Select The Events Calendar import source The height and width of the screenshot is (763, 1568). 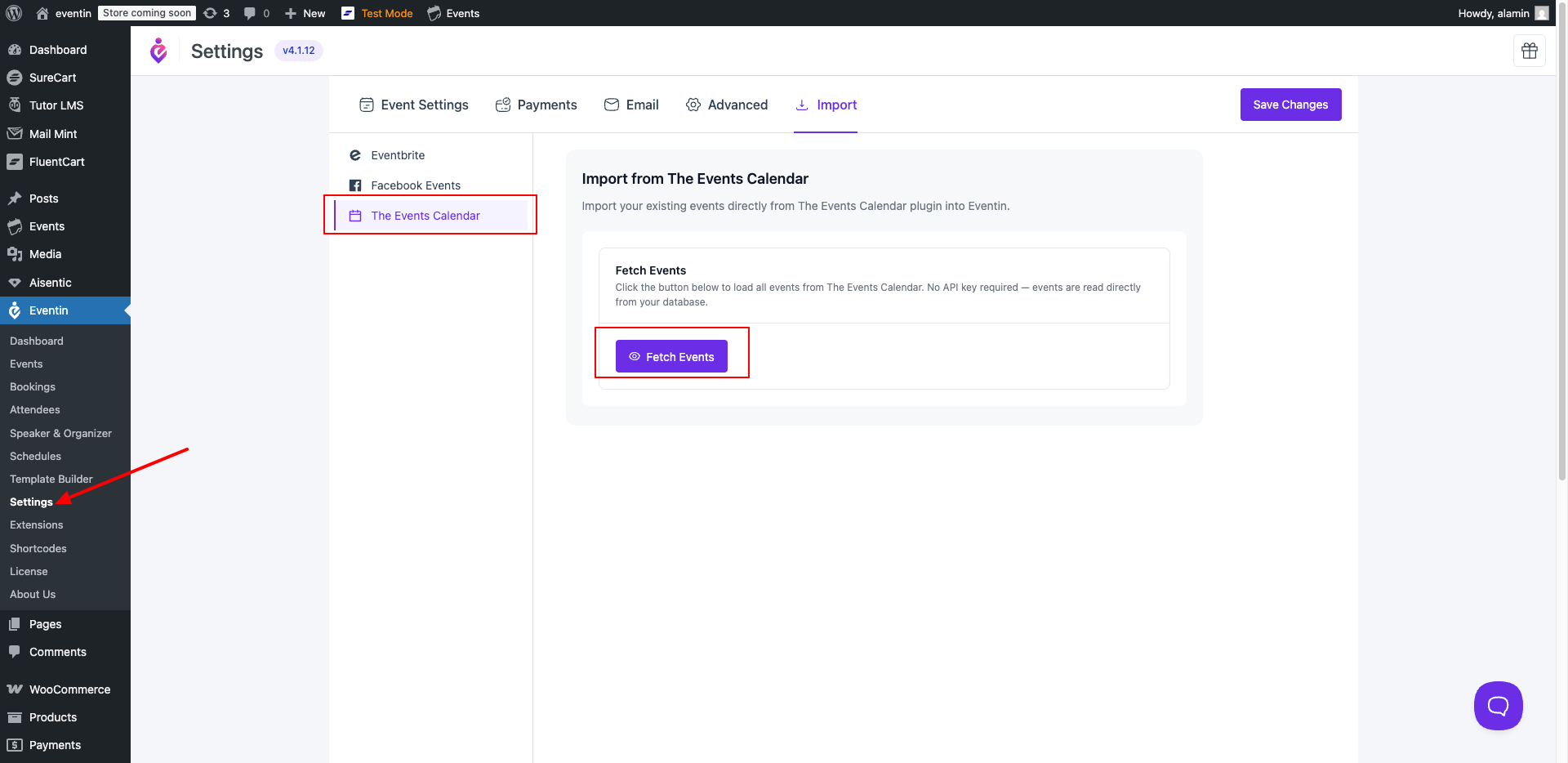point(430,216)
